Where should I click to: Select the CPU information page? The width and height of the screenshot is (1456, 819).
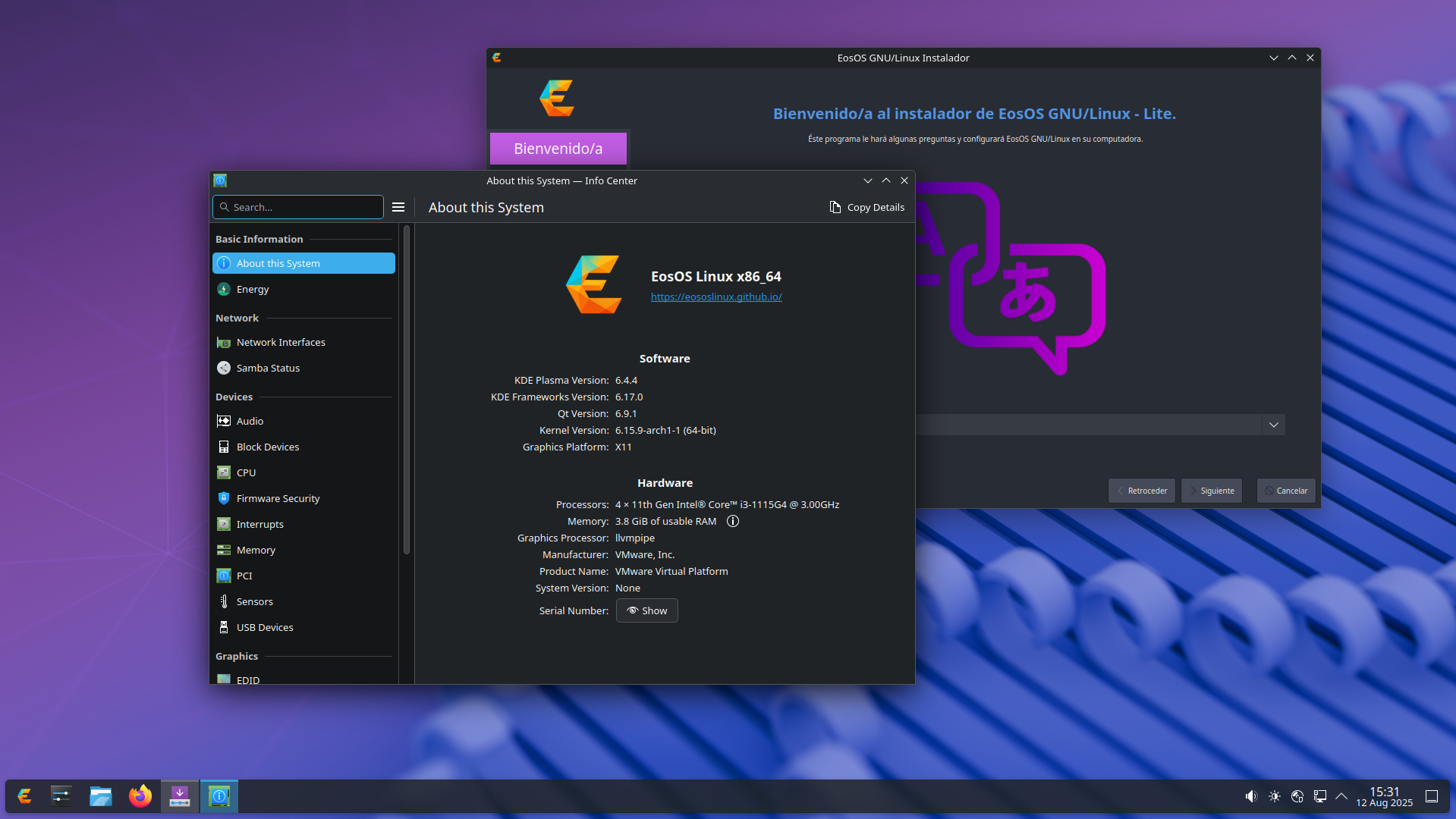pos(245,472)
